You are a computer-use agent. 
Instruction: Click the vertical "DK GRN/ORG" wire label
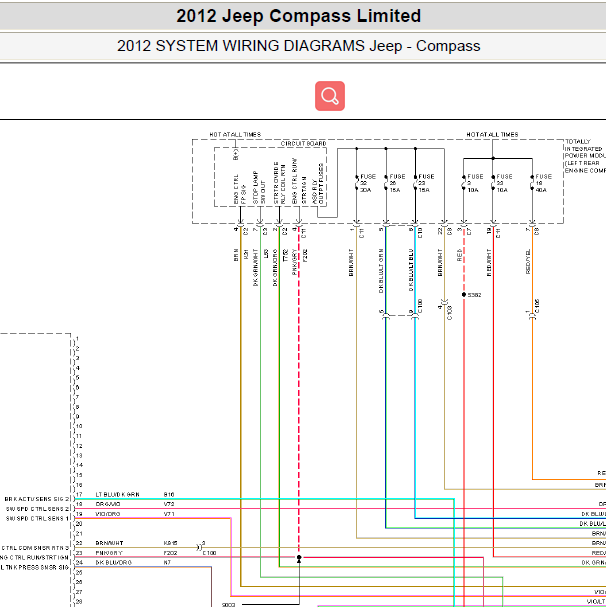coord(275,267)
